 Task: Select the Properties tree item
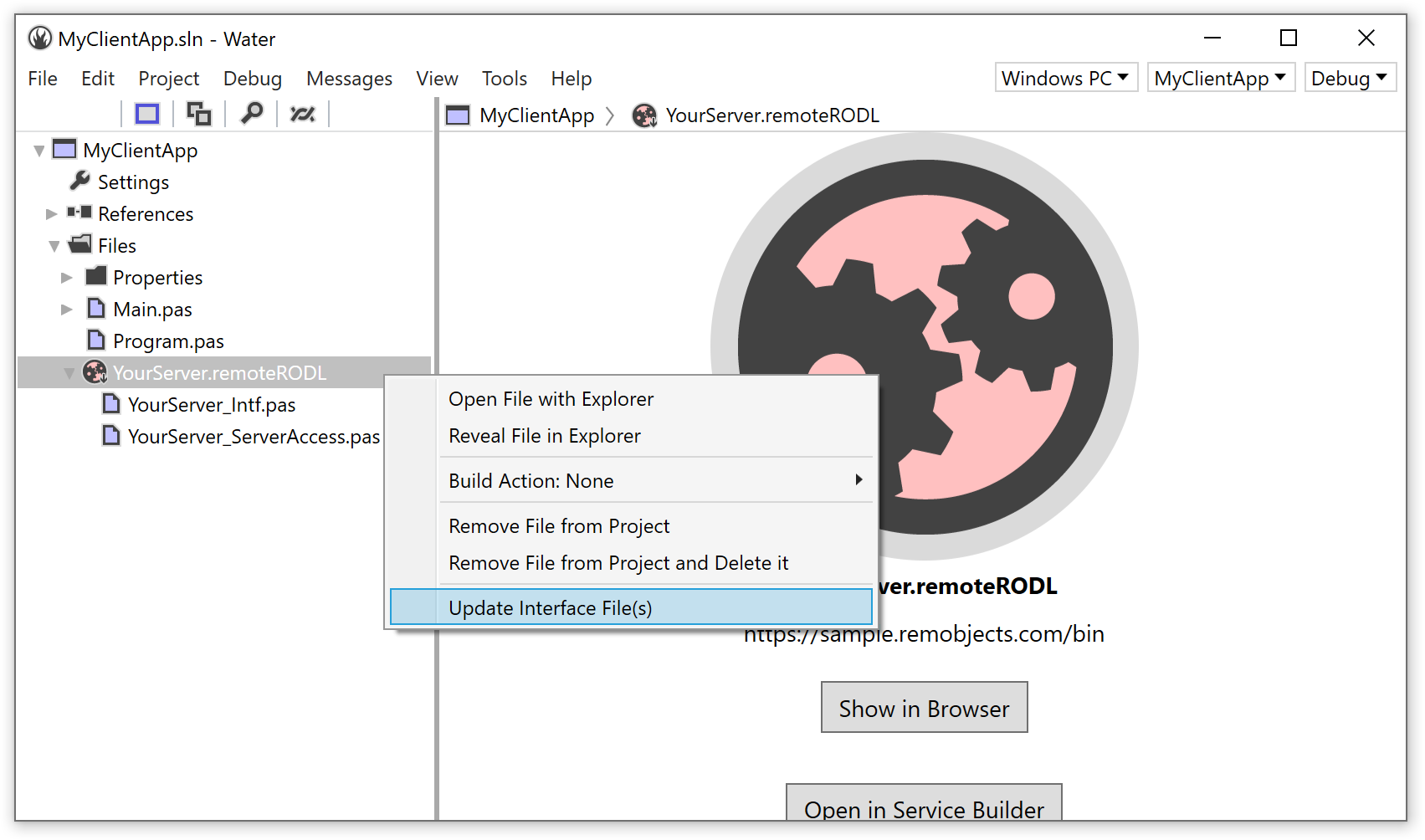click(157, 278)
